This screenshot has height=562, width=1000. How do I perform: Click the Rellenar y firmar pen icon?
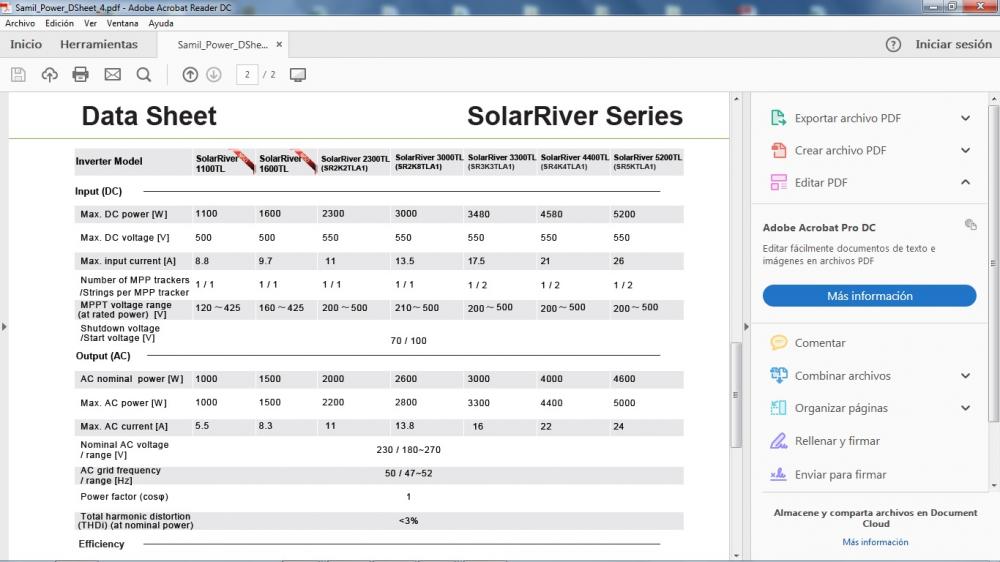[778, 441]
